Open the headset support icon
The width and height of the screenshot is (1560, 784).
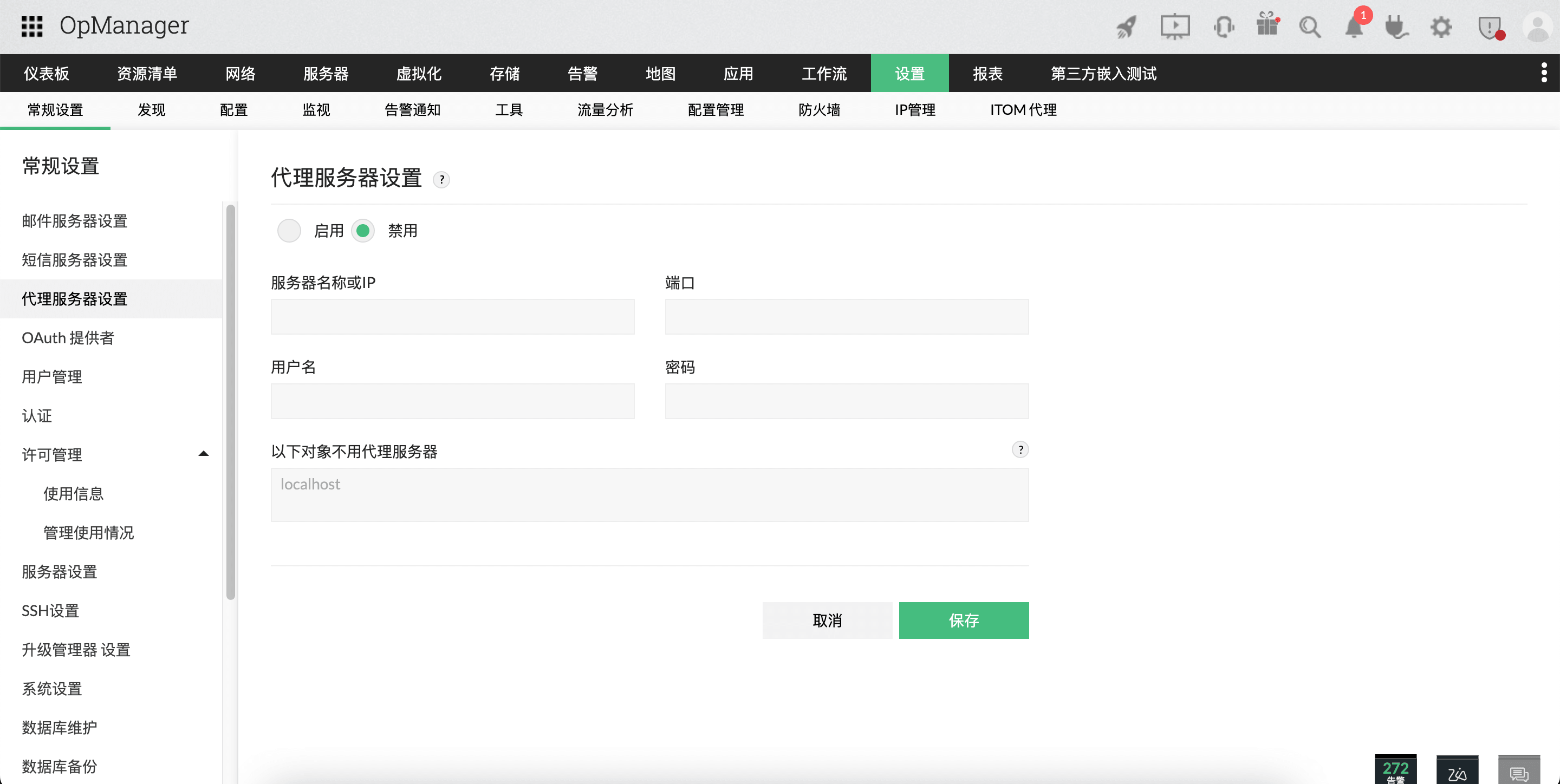pos(1224,27)
